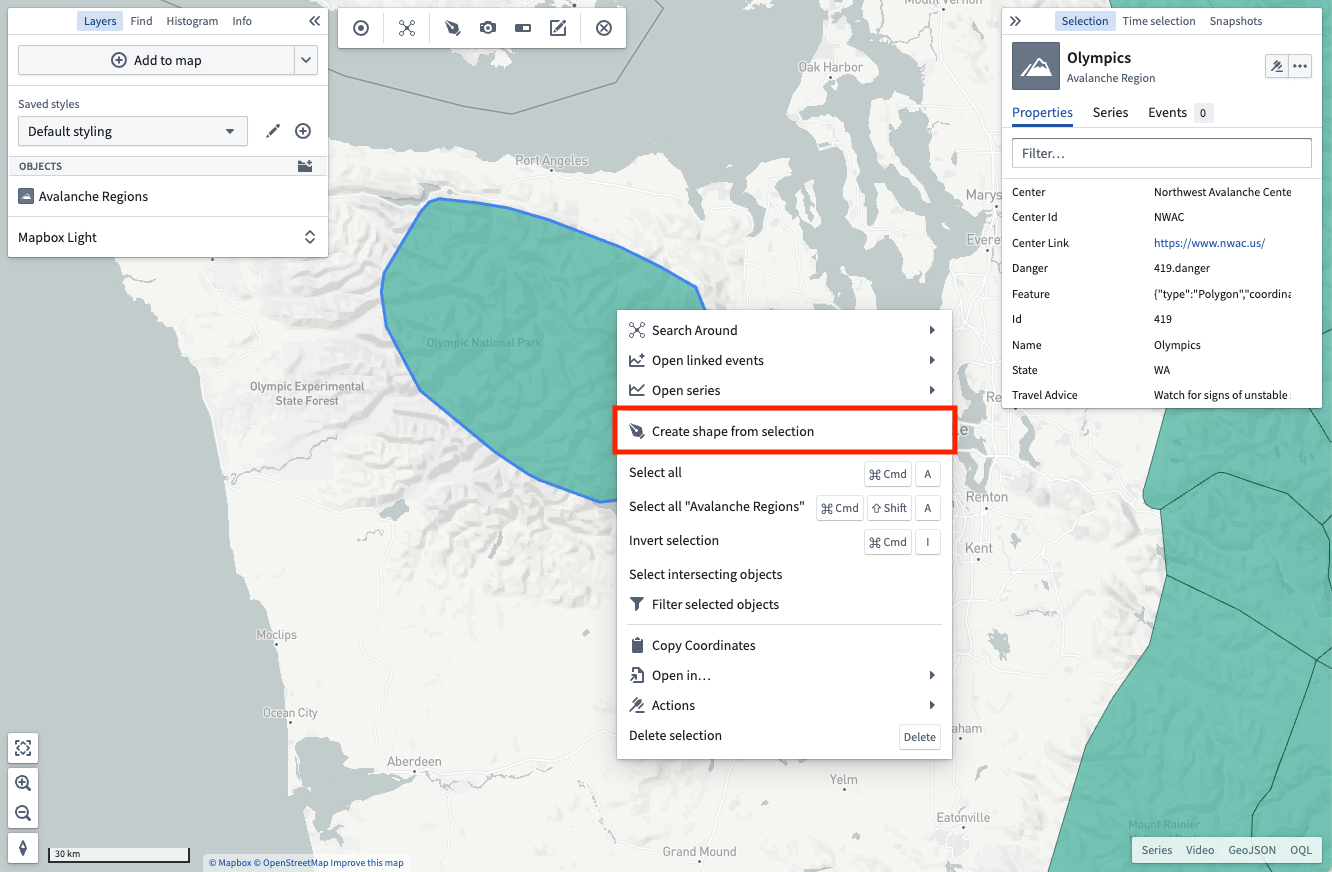Reset map compass orientation

pyautogui.click(x=23, y=847)
